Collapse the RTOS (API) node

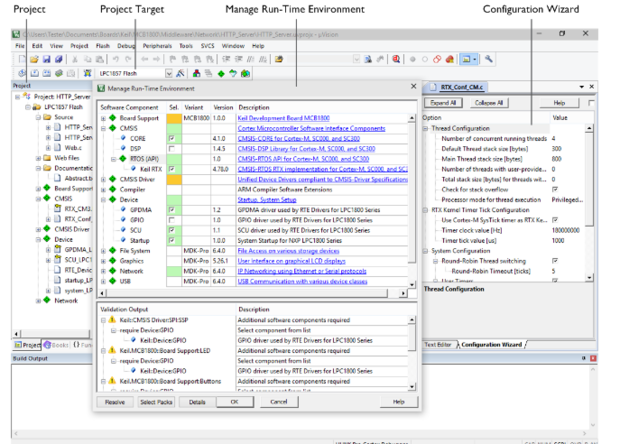point(113,159)
